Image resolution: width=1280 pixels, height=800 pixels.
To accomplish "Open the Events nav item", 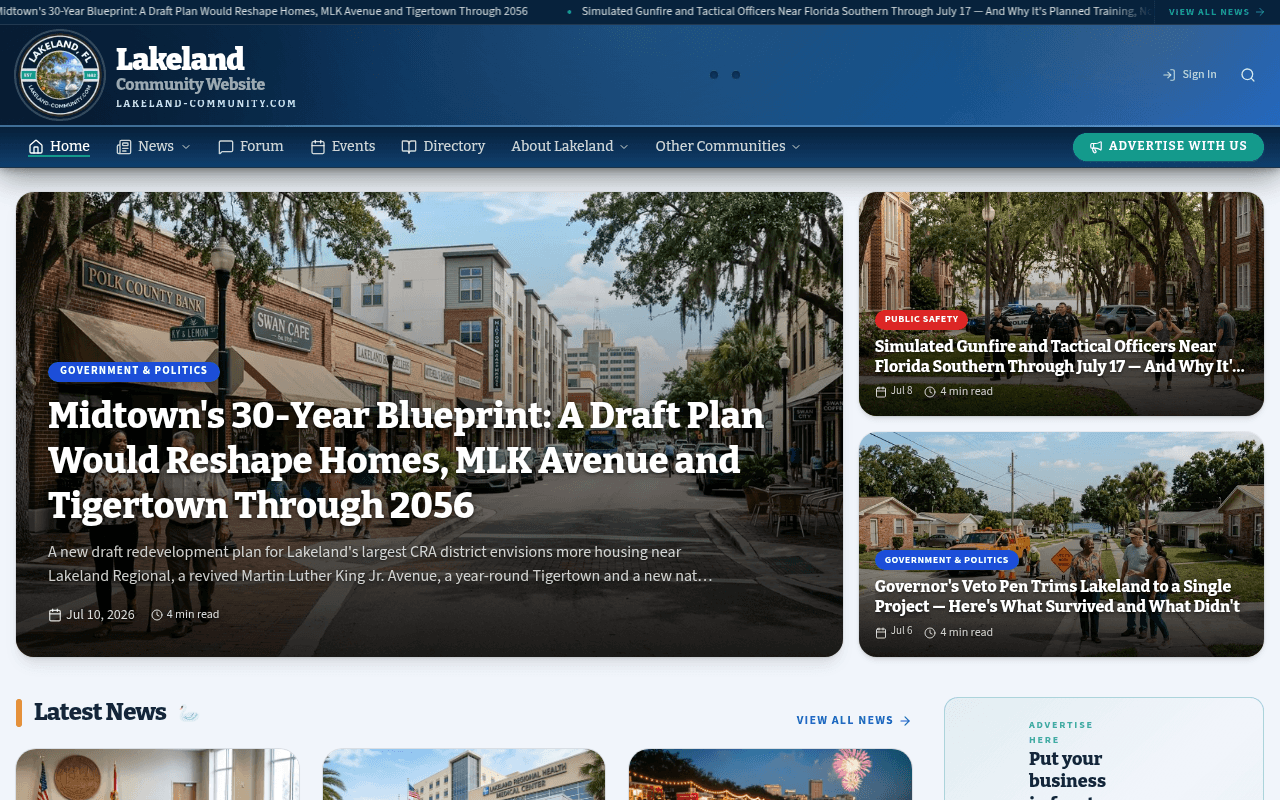I will [x=343, y=147].
